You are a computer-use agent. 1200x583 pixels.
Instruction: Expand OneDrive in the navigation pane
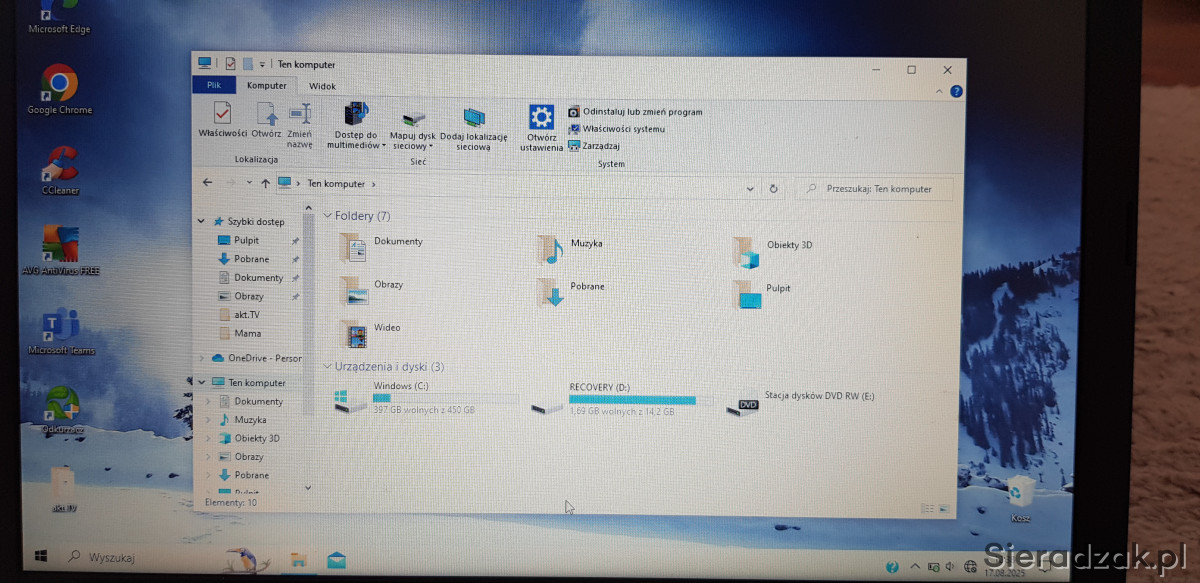202,358
